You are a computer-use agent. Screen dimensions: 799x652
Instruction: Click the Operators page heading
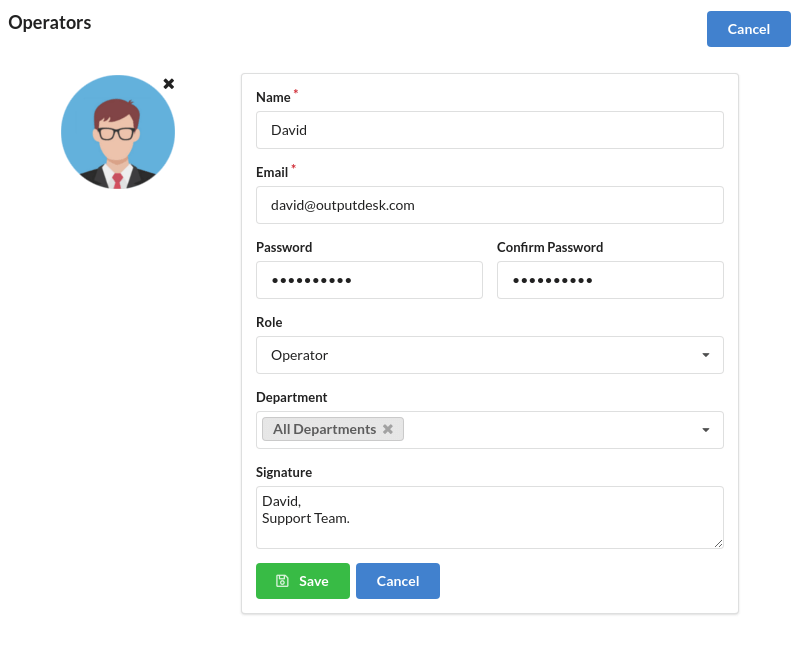(x=50, y=22)
